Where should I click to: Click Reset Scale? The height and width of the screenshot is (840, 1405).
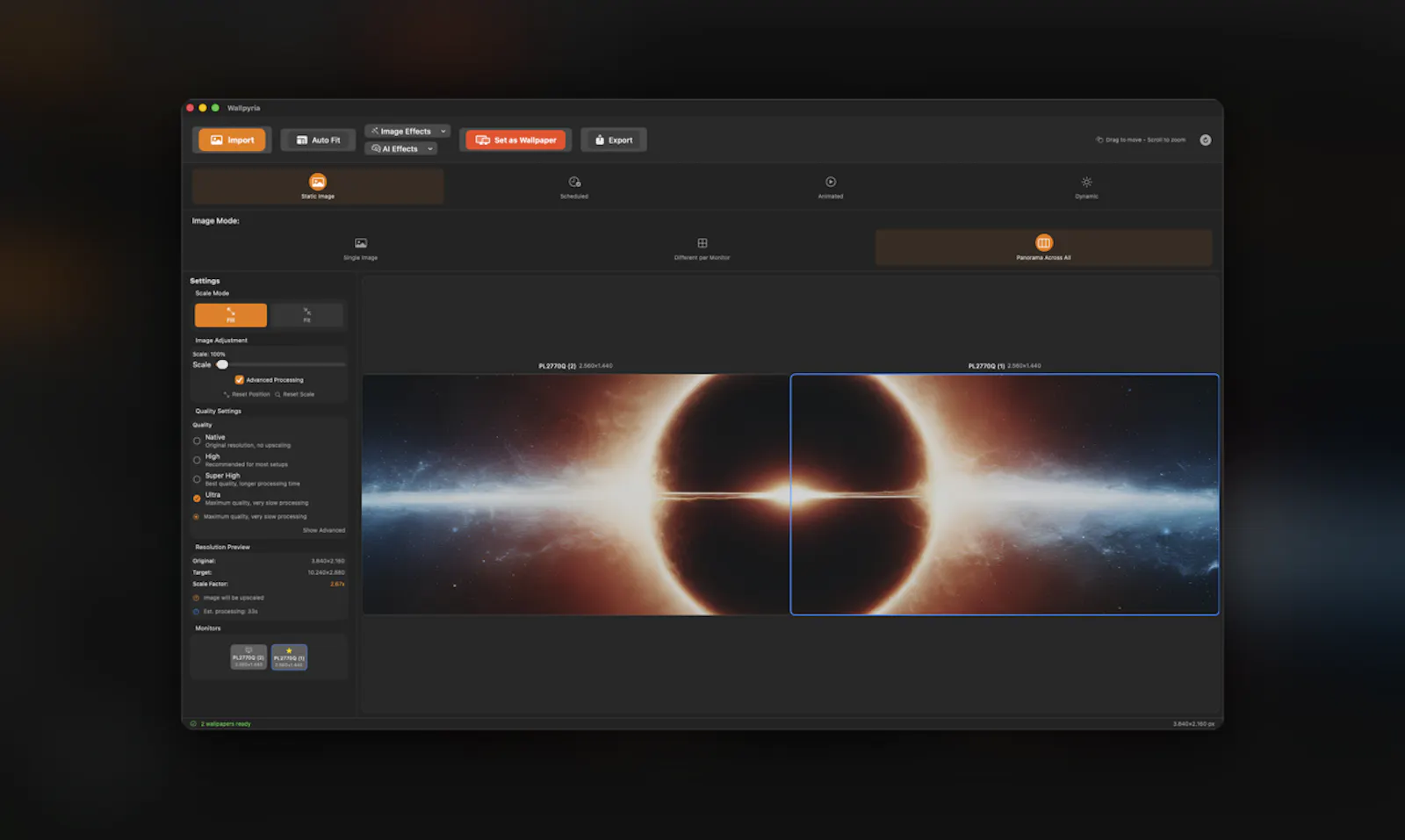295,394
